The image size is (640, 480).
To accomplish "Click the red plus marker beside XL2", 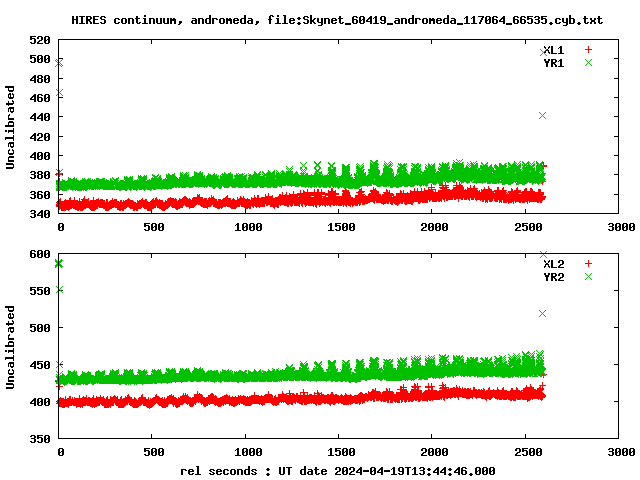I will (x=588, y=264).
